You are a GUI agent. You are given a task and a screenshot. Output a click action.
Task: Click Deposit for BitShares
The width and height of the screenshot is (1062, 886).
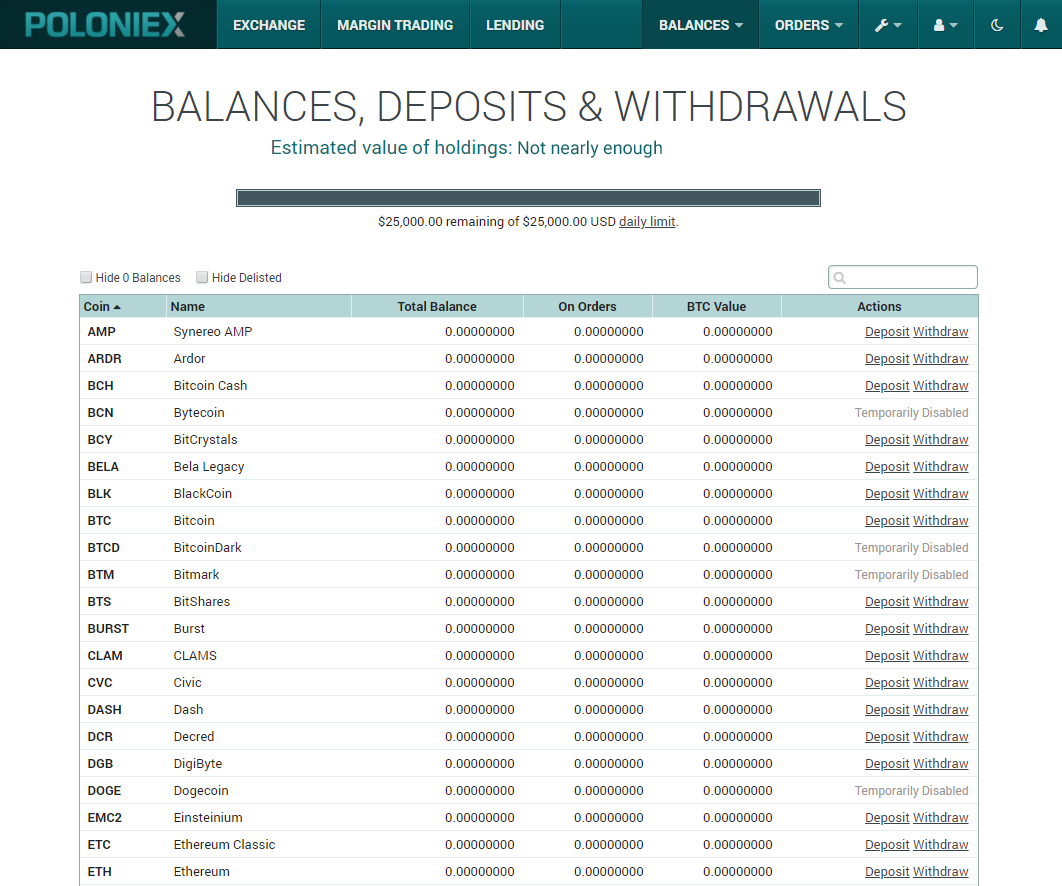[887, 602]
